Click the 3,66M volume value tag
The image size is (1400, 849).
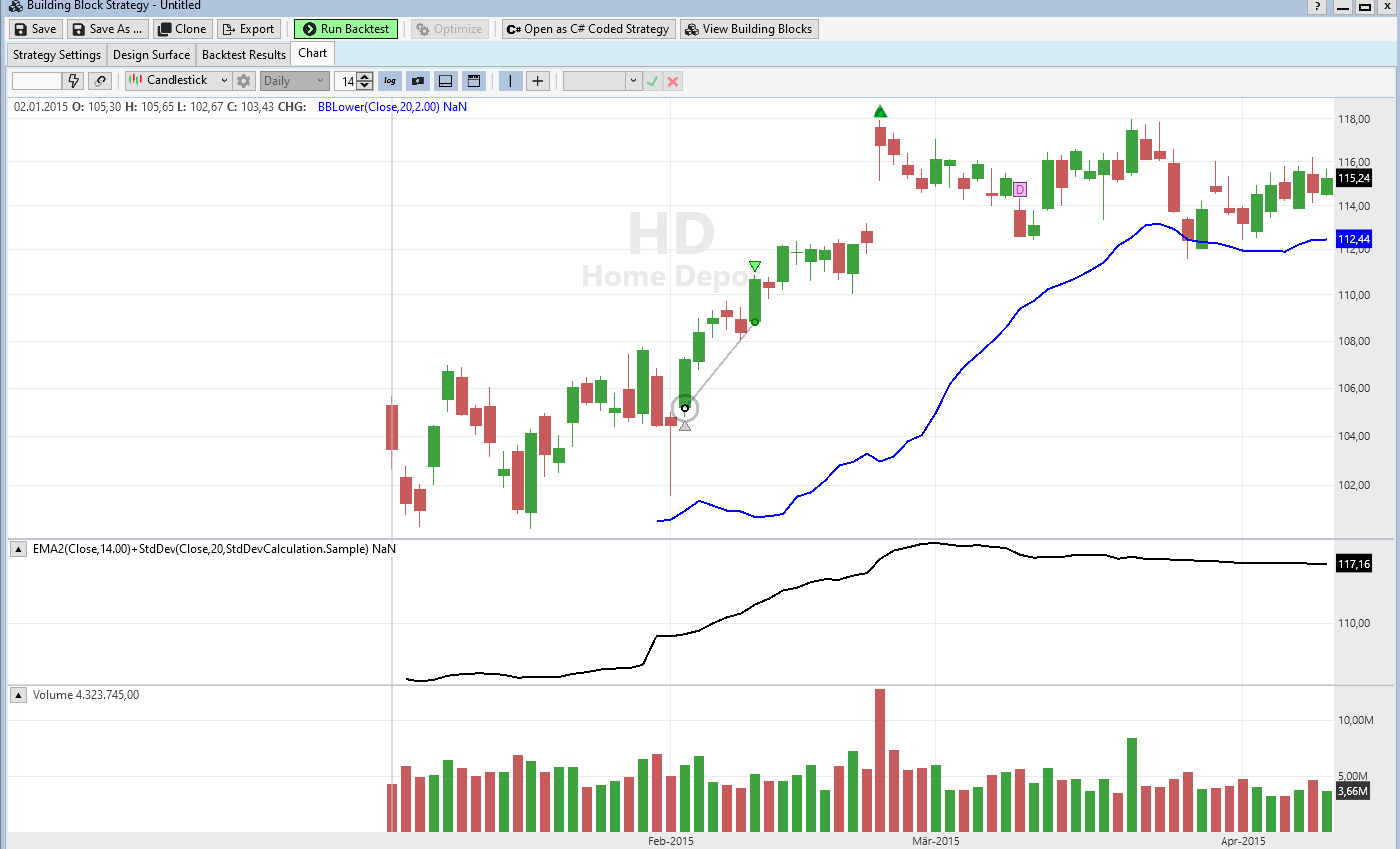coord(1353,791)
